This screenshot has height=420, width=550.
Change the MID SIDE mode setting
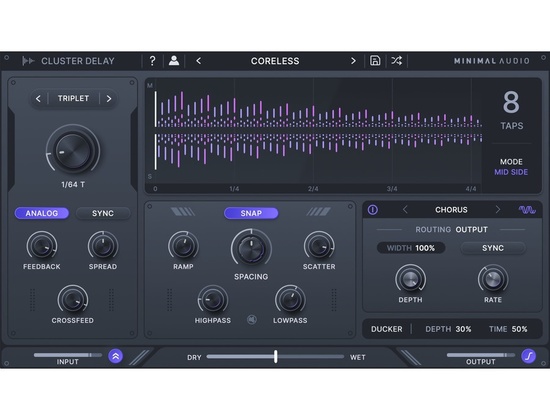click(511, 172)
